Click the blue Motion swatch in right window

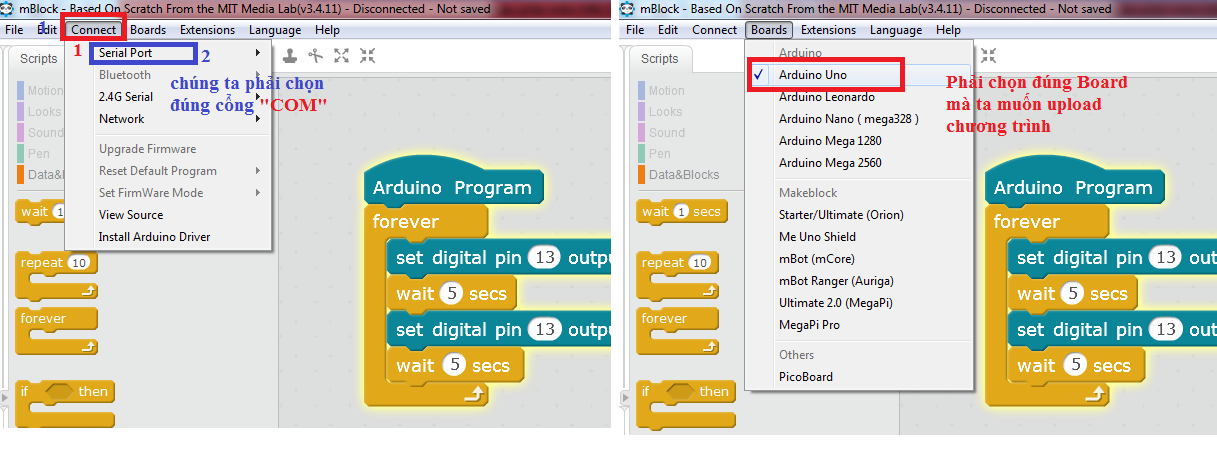642,91
